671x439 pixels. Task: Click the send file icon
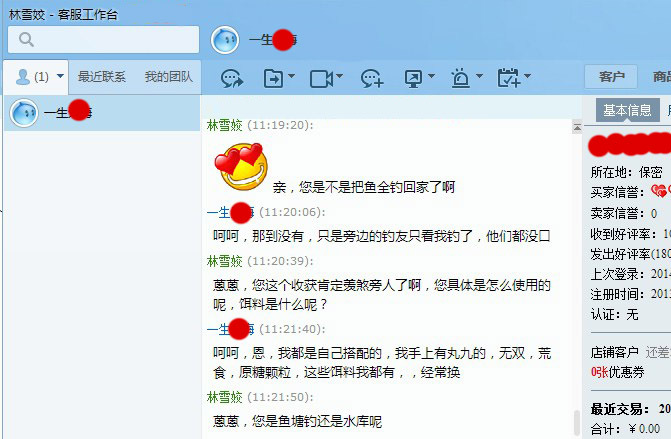[273, 78]
